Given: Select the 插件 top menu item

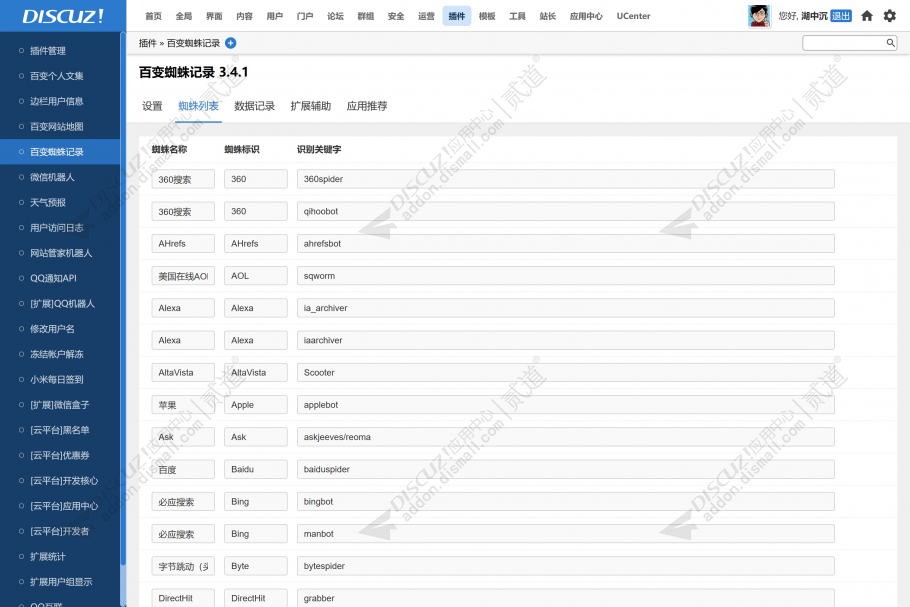Looking at the screenshot, I should pyautogui.click(x=457, y=16).
